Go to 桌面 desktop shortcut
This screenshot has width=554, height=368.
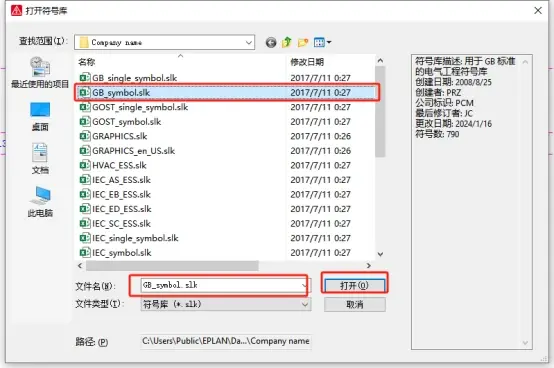tap(40, 117)
